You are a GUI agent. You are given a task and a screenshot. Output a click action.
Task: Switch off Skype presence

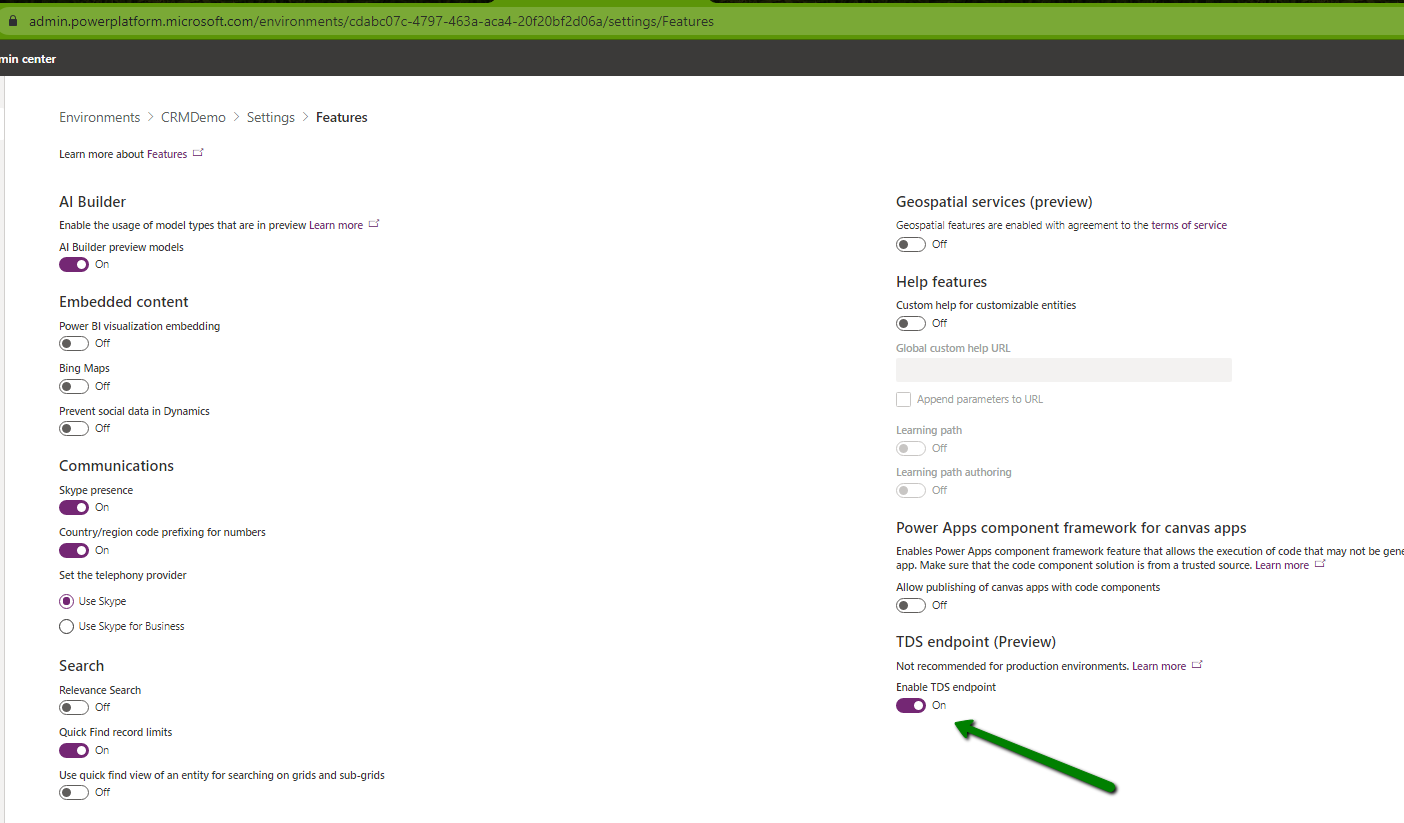pos(74,508)
